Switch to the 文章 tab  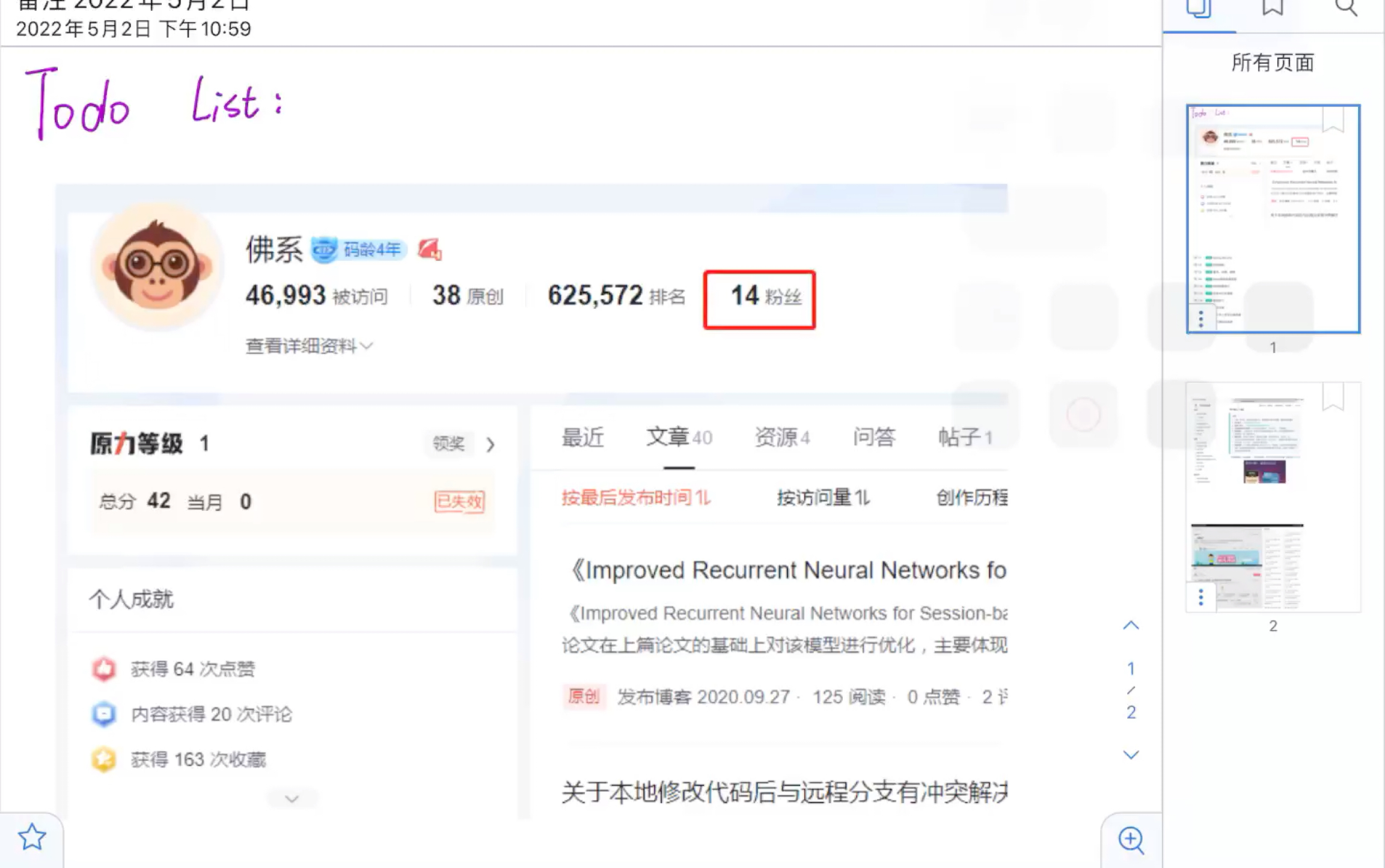[x=679, y=437]
